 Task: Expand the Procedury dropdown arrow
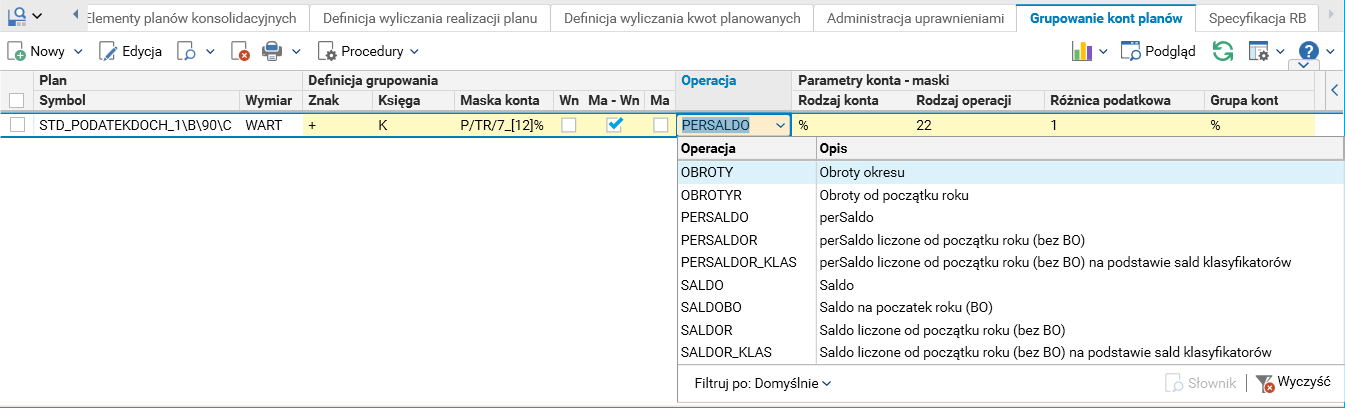pos(414,51)
